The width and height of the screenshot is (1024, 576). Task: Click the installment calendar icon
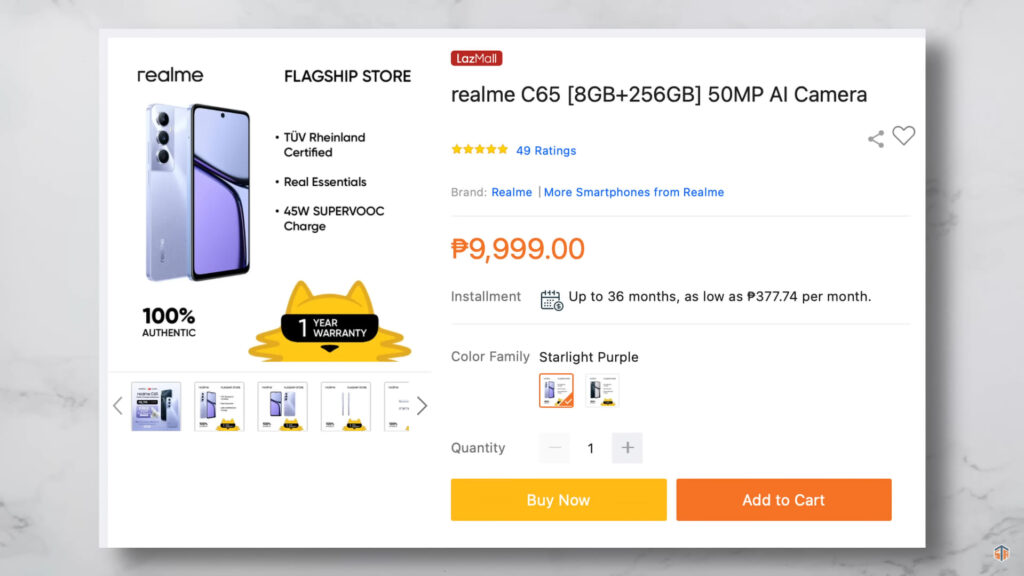pyautogui.click(x=551, y=299)
